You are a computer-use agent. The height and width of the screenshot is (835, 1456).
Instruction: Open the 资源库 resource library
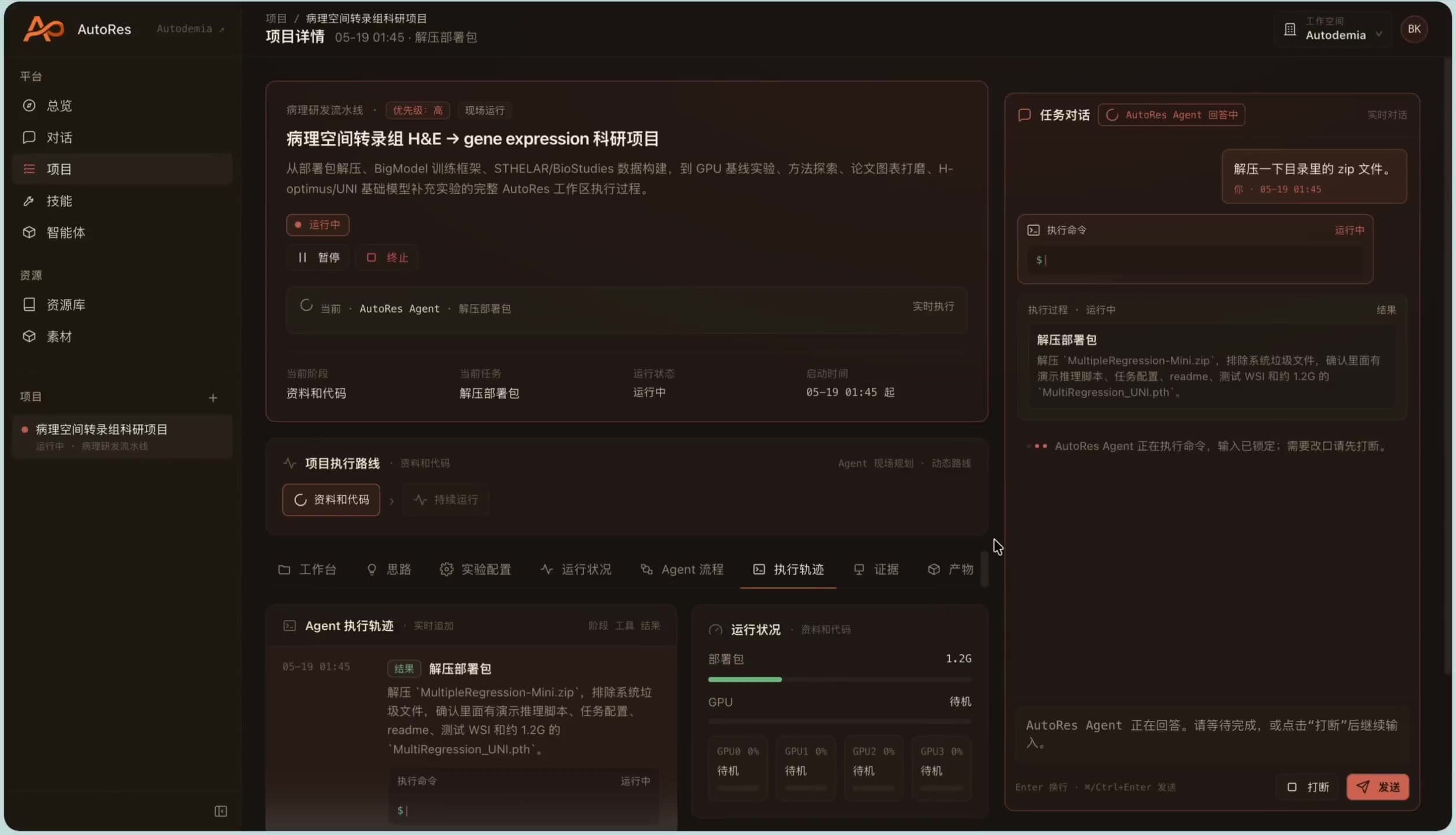[x=122, y=304]
